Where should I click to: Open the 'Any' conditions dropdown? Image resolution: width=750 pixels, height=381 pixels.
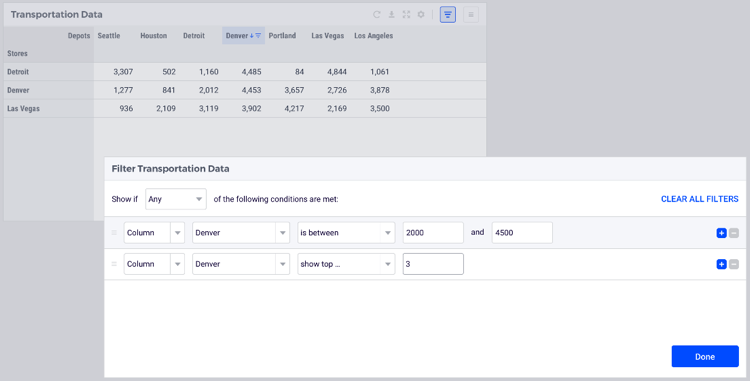[176, 199]
